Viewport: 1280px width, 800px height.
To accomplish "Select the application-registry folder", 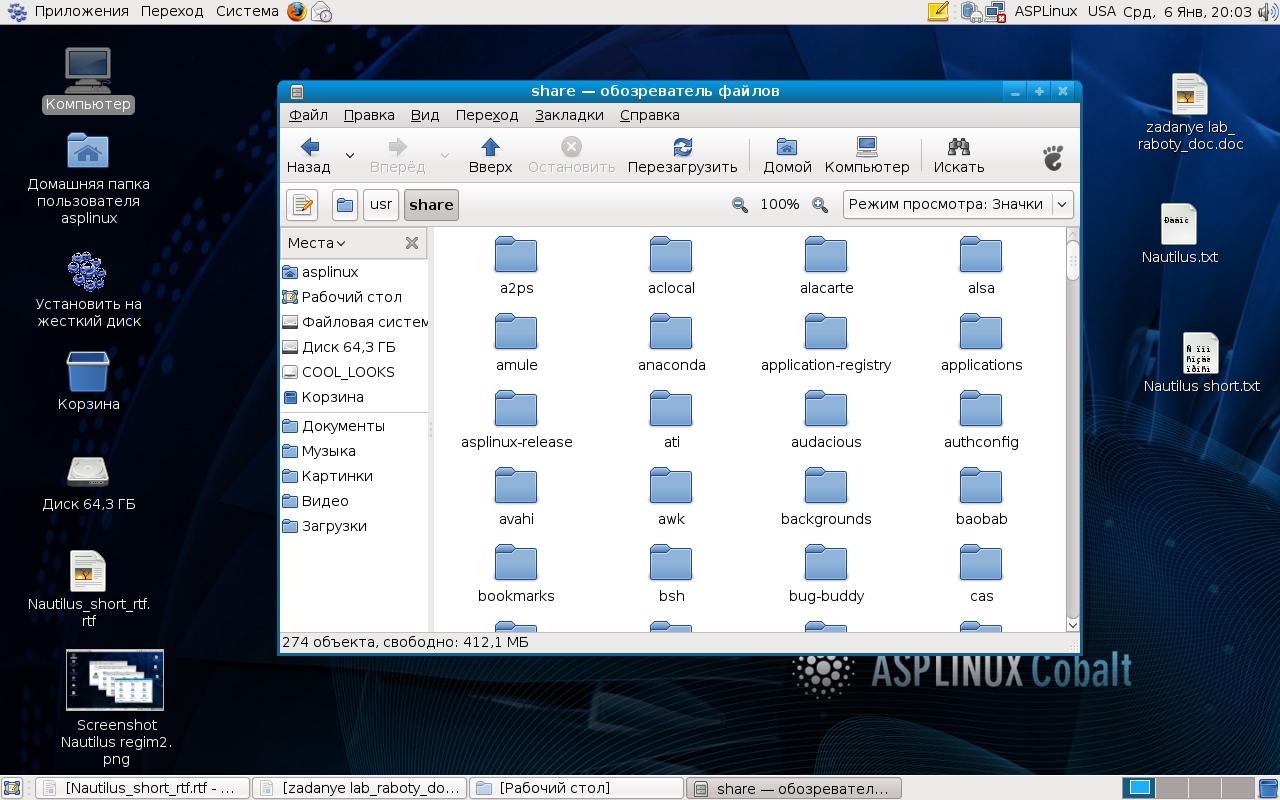I will pos(826,332).
